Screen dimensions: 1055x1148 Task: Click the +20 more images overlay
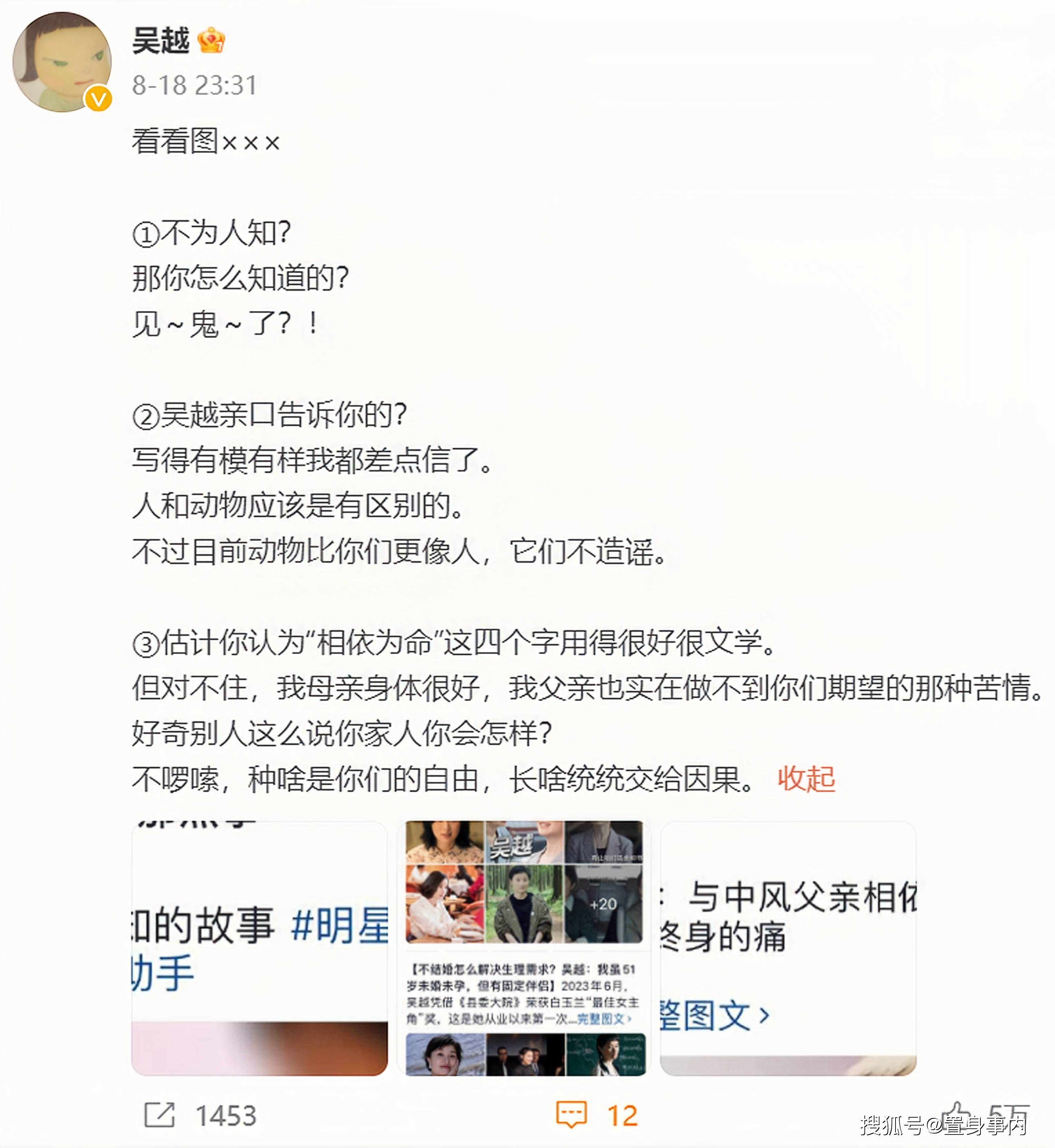pos(603,904)
